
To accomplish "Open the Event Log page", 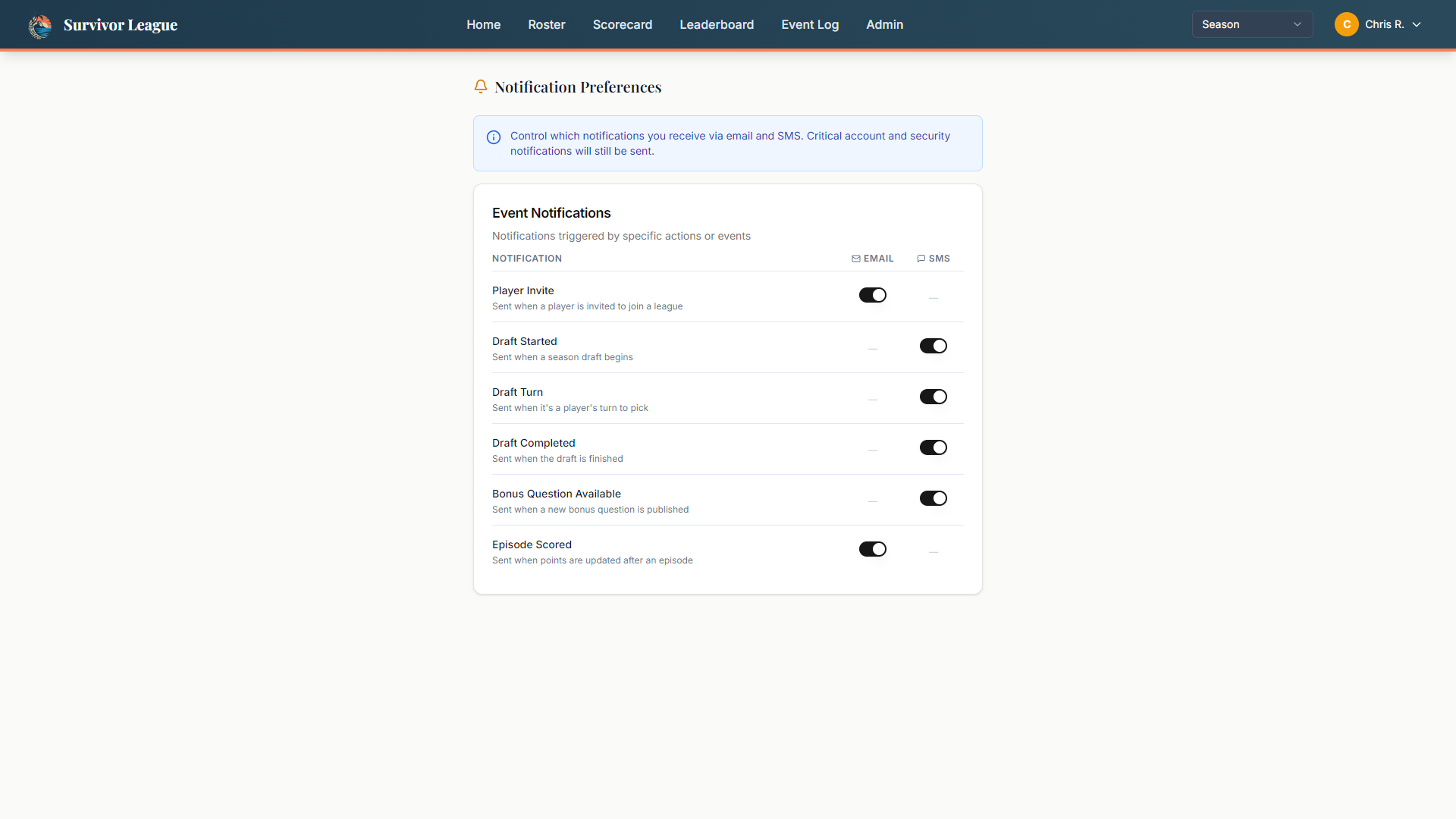I will (x=810, y=24).
